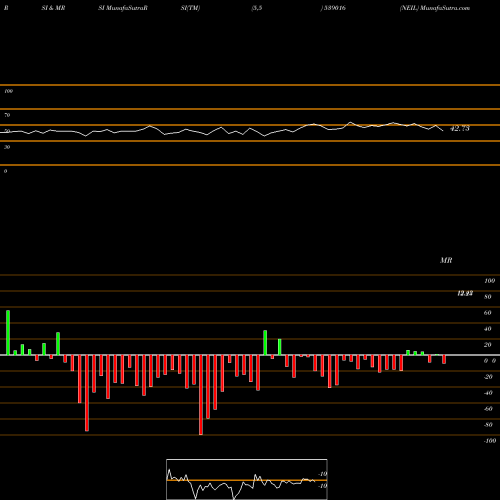Click the tallest green bar in MR histogram

click(8, 333)
